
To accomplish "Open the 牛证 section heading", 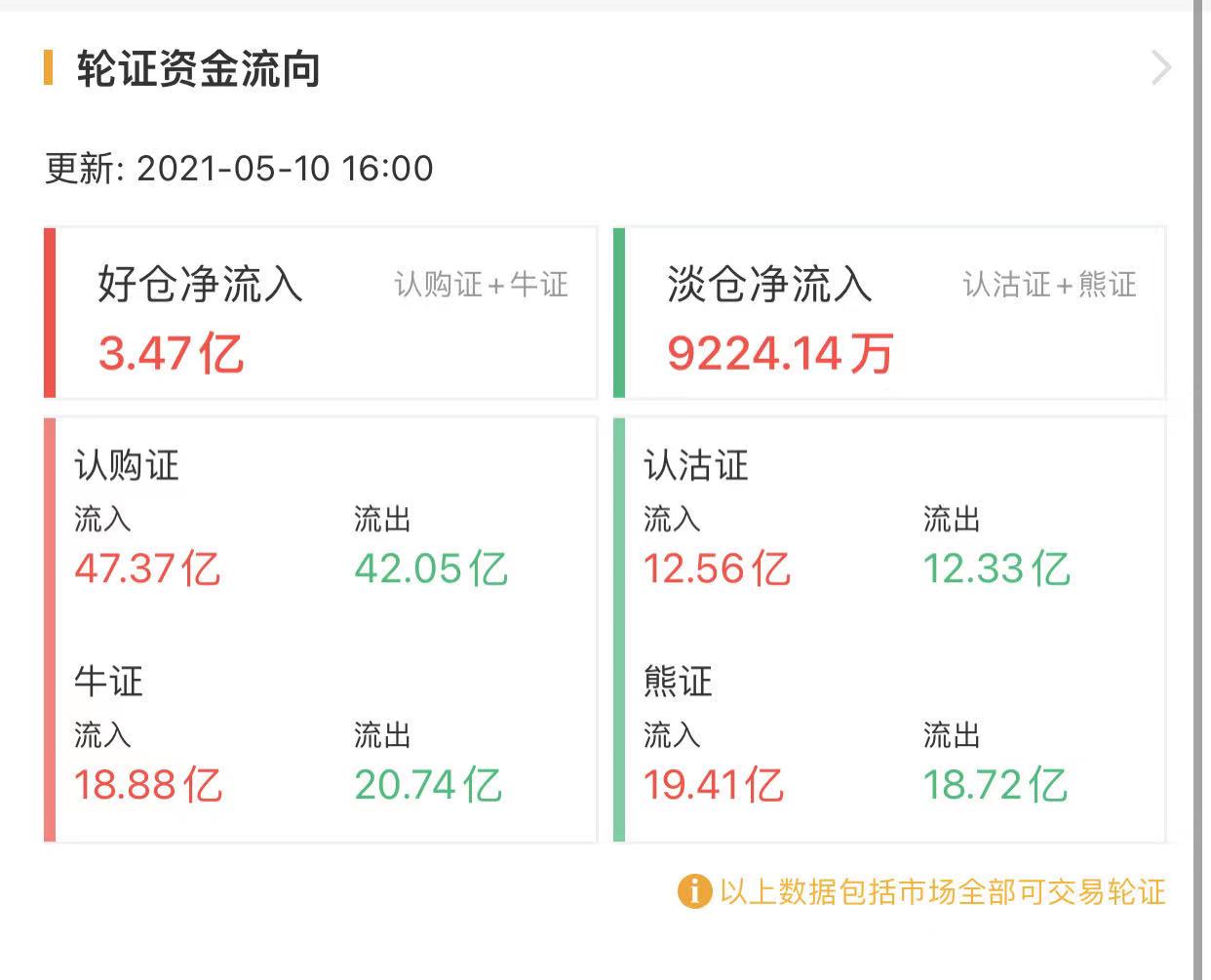I will click(x=108, y=681).
